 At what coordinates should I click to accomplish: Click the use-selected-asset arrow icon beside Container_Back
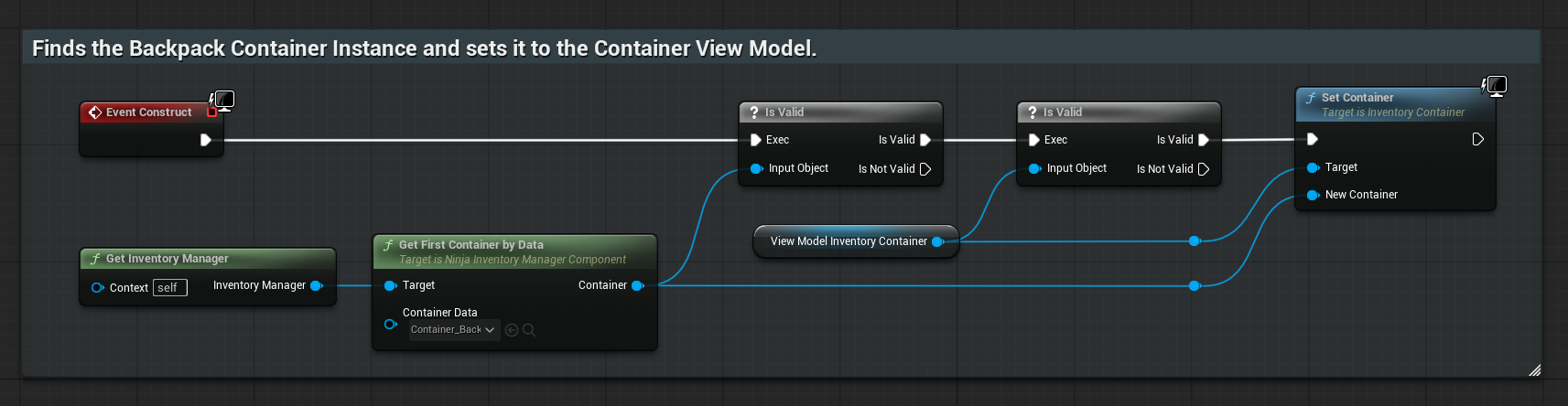(512, 330)
